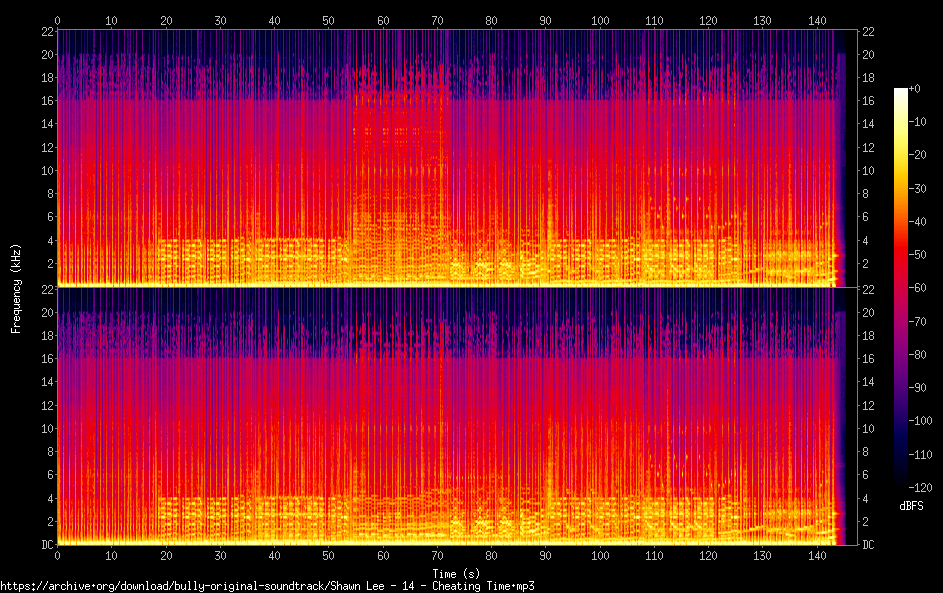Image resolution: width=943 pixels, height=593 pixels.
Task: Click the archive.org URL at the bottom
Action: (267, 586)
